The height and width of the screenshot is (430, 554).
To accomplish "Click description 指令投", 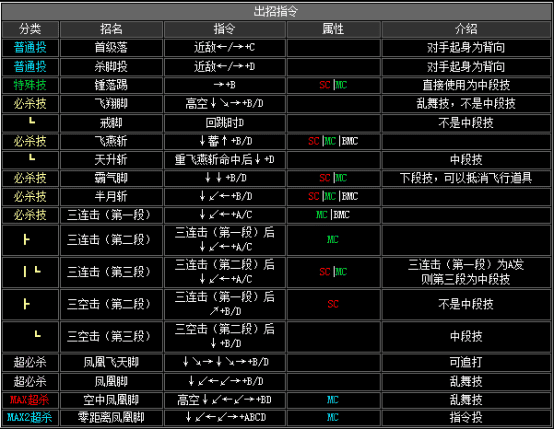I will pyautogui.click(x=466, y=418).
